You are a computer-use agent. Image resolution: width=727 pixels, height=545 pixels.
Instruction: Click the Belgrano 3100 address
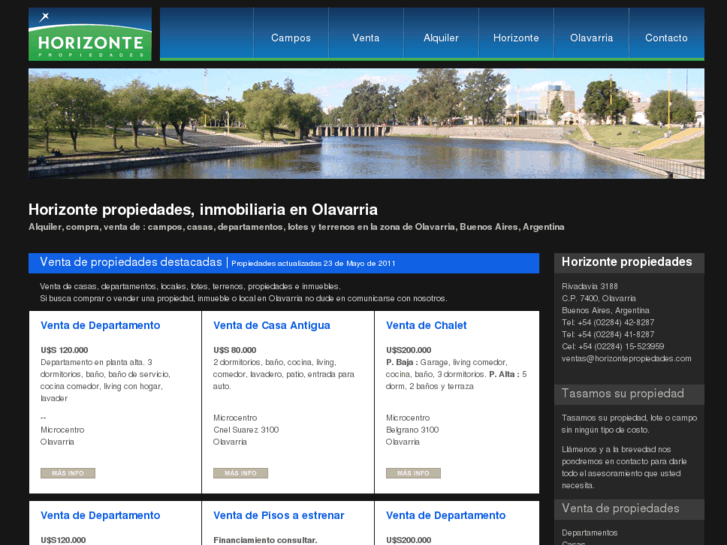[412, 430]
